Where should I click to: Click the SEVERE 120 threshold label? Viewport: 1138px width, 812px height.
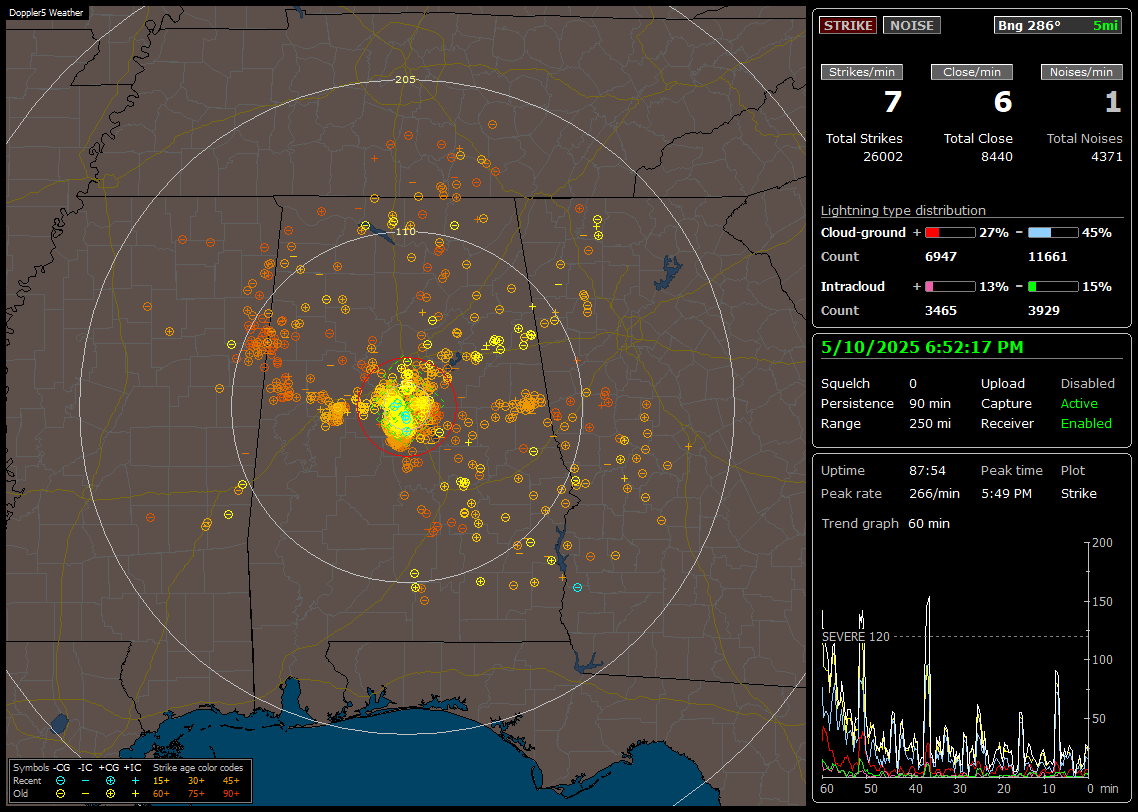pyautogui.click(x=855, y=637)
